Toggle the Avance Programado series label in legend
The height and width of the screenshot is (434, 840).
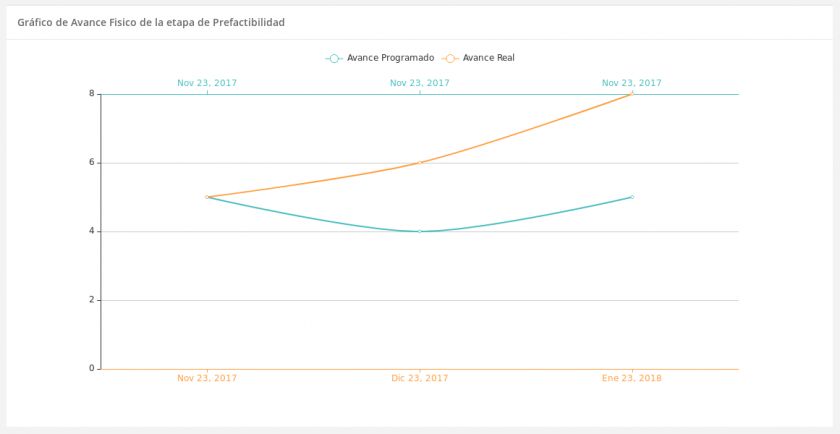pyautogui.click(x=390, y=58)
